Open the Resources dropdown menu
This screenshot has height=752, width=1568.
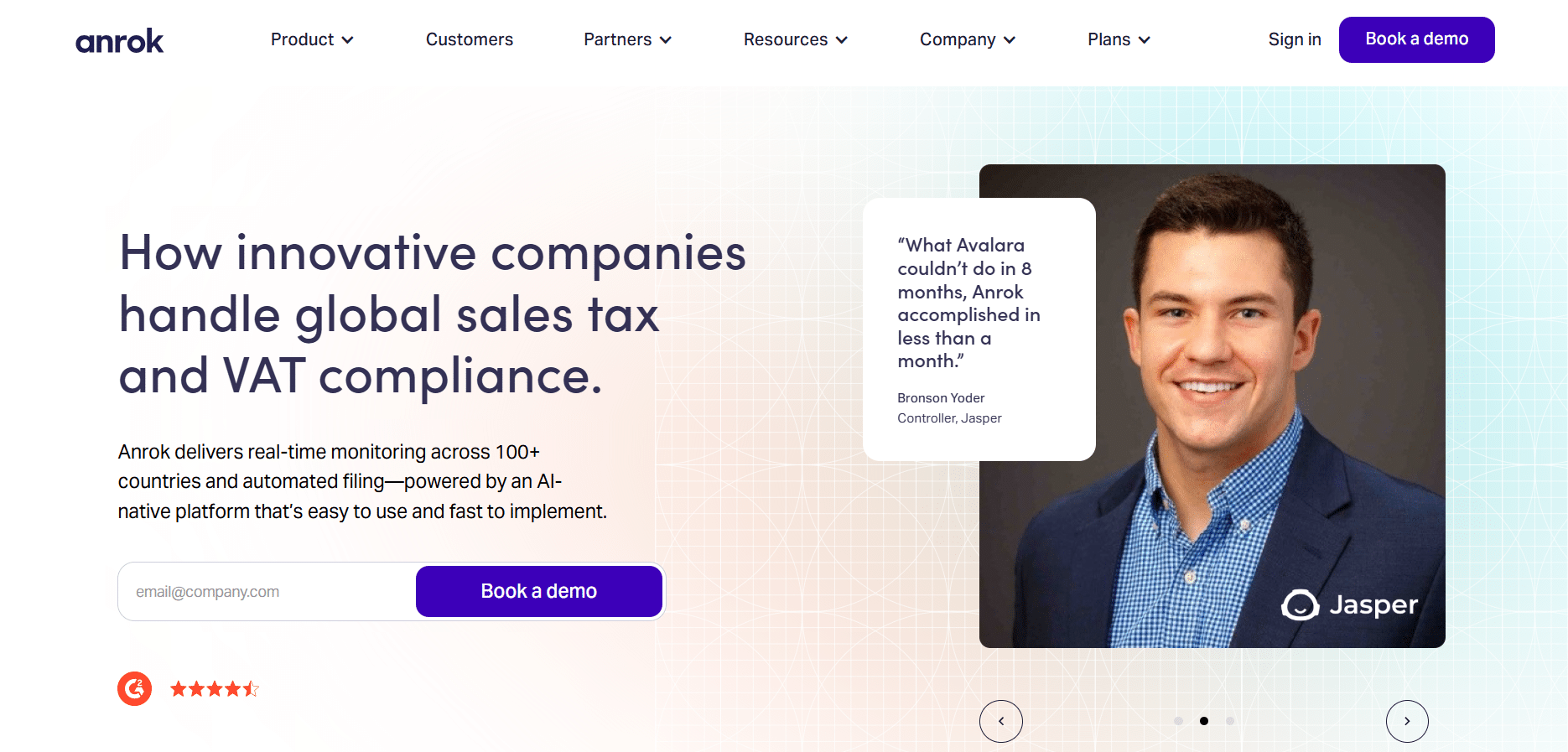point(796,39)
